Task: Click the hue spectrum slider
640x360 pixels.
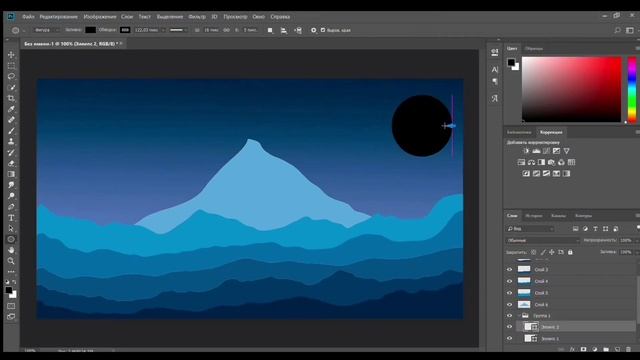Action: coord(632,89)
